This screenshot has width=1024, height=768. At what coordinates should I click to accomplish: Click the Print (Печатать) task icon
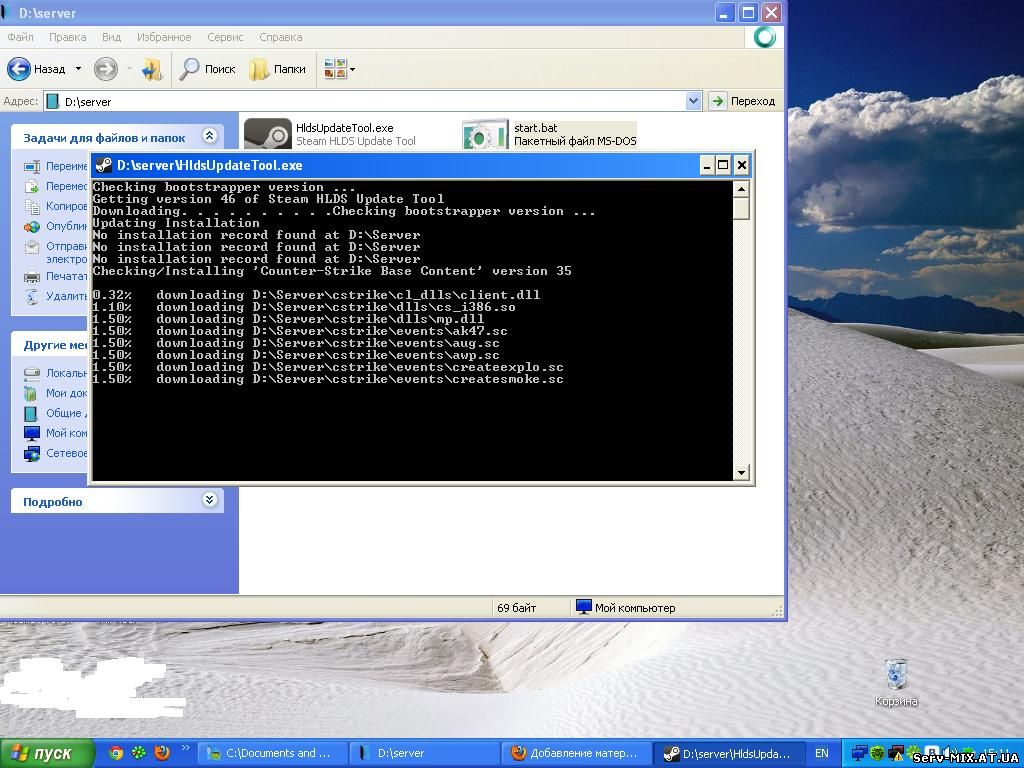31,277
